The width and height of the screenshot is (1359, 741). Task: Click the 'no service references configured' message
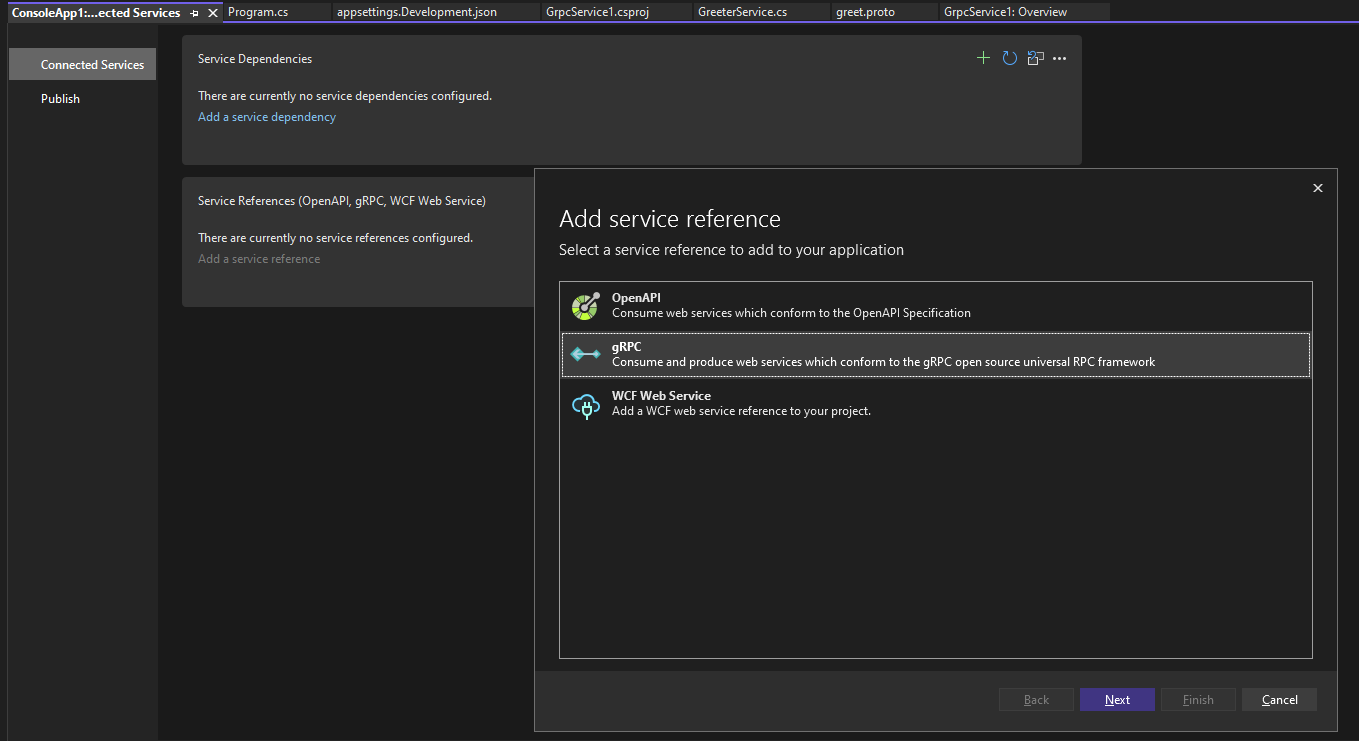pyautogui.click(x=335, y=238)
